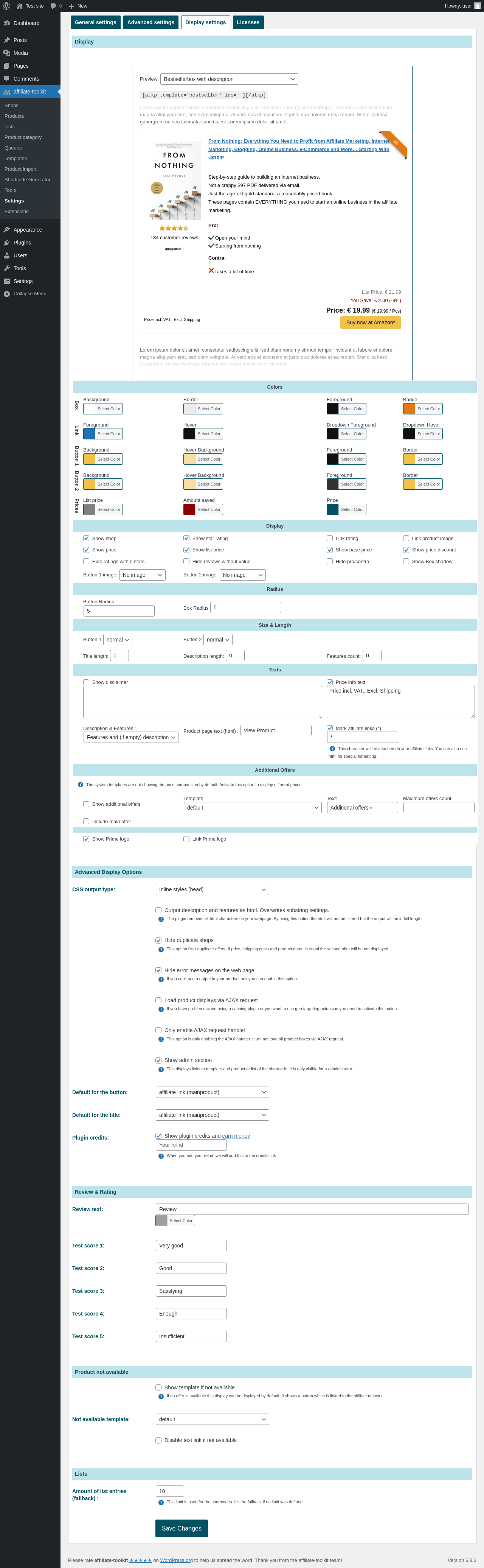Open the Button 2 image dropdown
The height and width of the screenshot is (1568, 484).
pyautogui.click(x=243, y=575)
